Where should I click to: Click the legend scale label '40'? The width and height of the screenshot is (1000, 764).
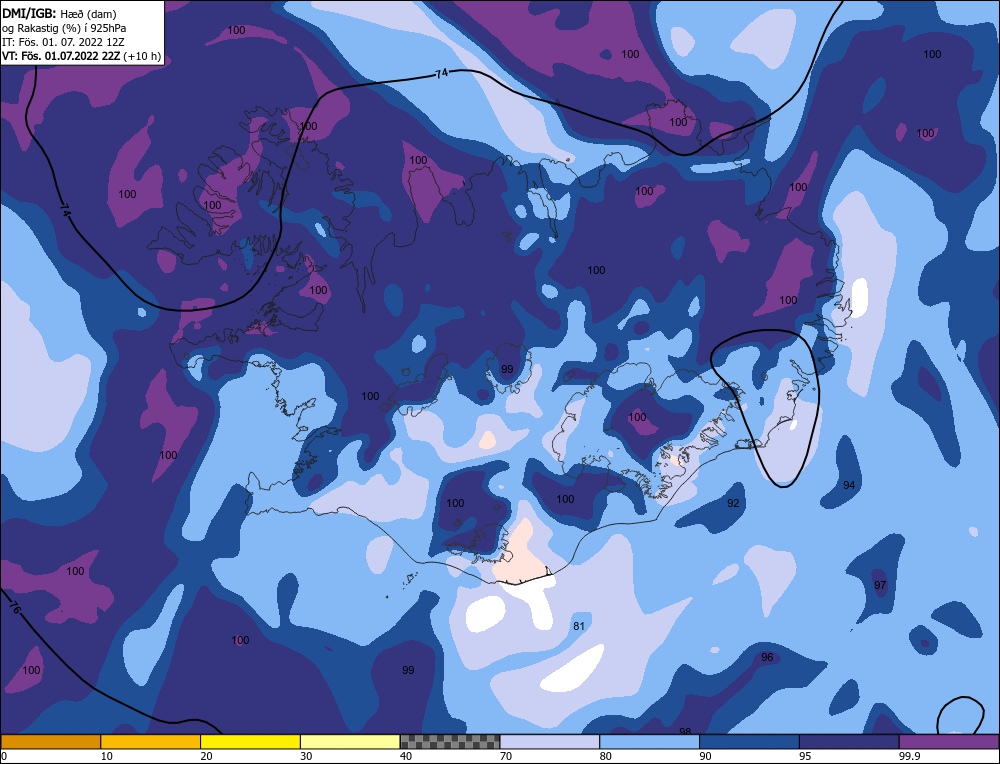tap(406, 756)
